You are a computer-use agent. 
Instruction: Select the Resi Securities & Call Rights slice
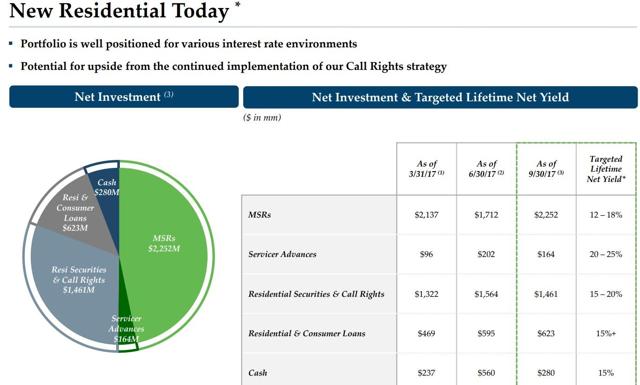[76, 282]
